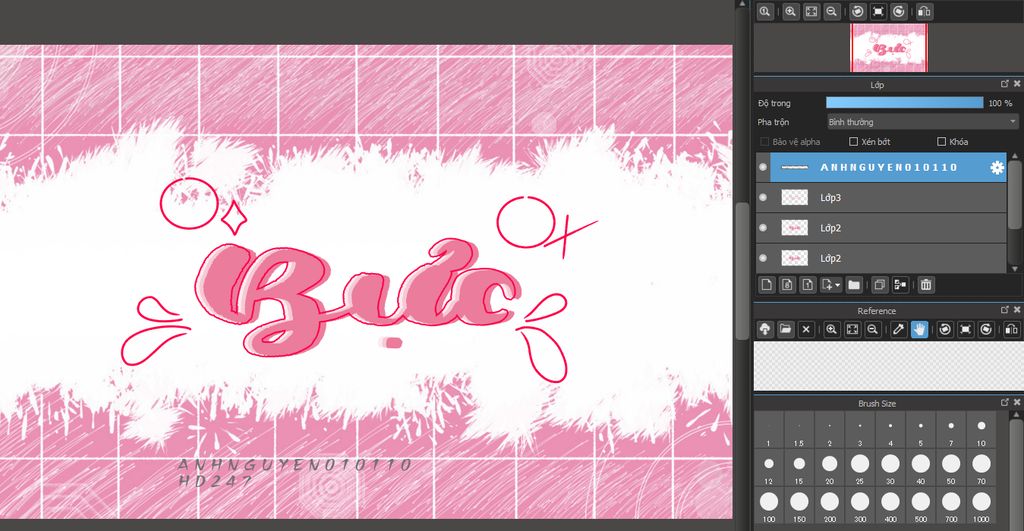The width and height of the screenshot is (1024, 531).
Task: Add a new 1-bit layer
Action: [808, 285]
